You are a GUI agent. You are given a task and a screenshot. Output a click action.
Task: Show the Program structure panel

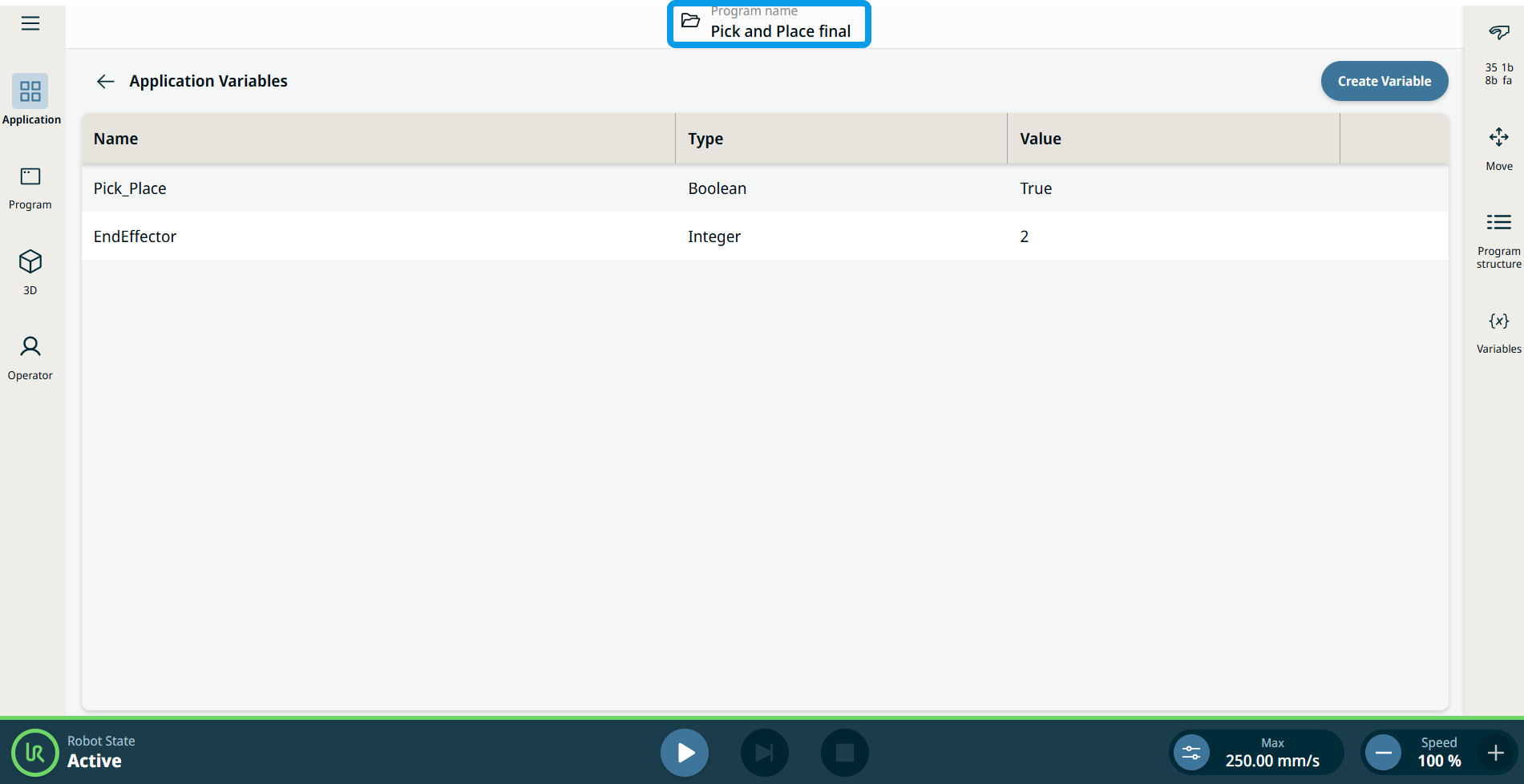click(1498, 238)
